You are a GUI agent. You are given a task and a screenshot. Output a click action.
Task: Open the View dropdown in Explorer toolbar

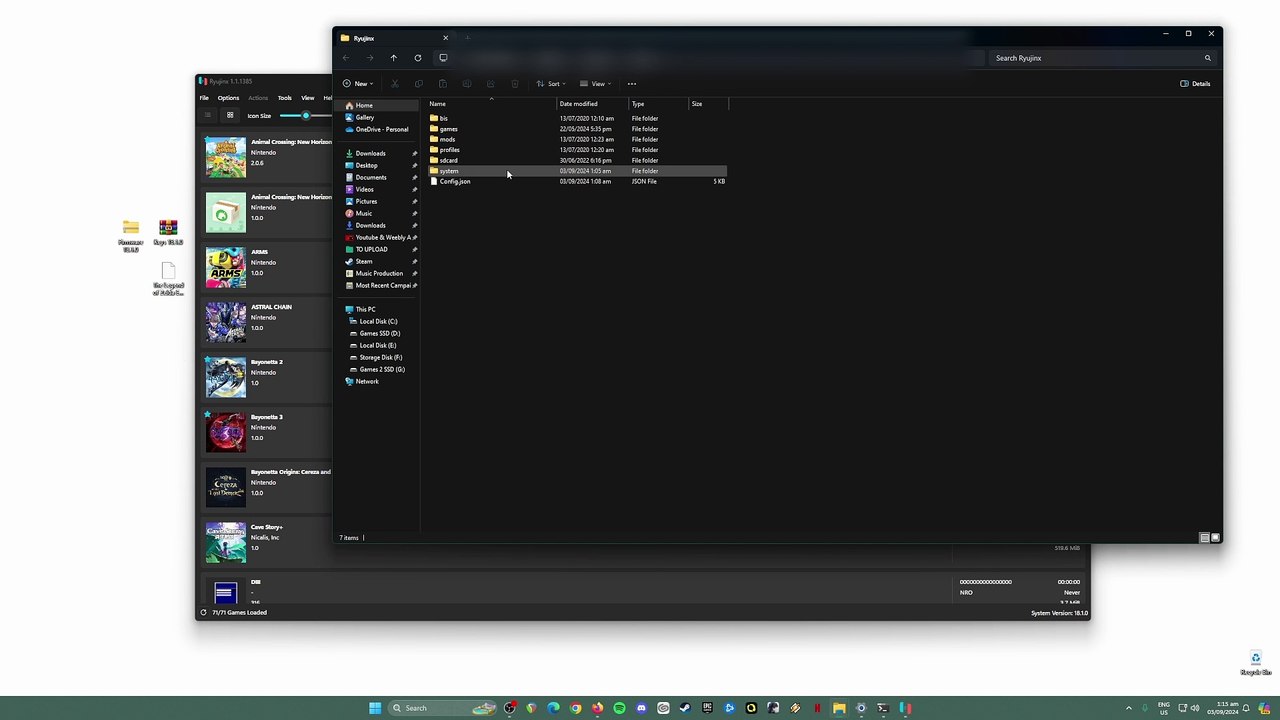coord(595,84)
